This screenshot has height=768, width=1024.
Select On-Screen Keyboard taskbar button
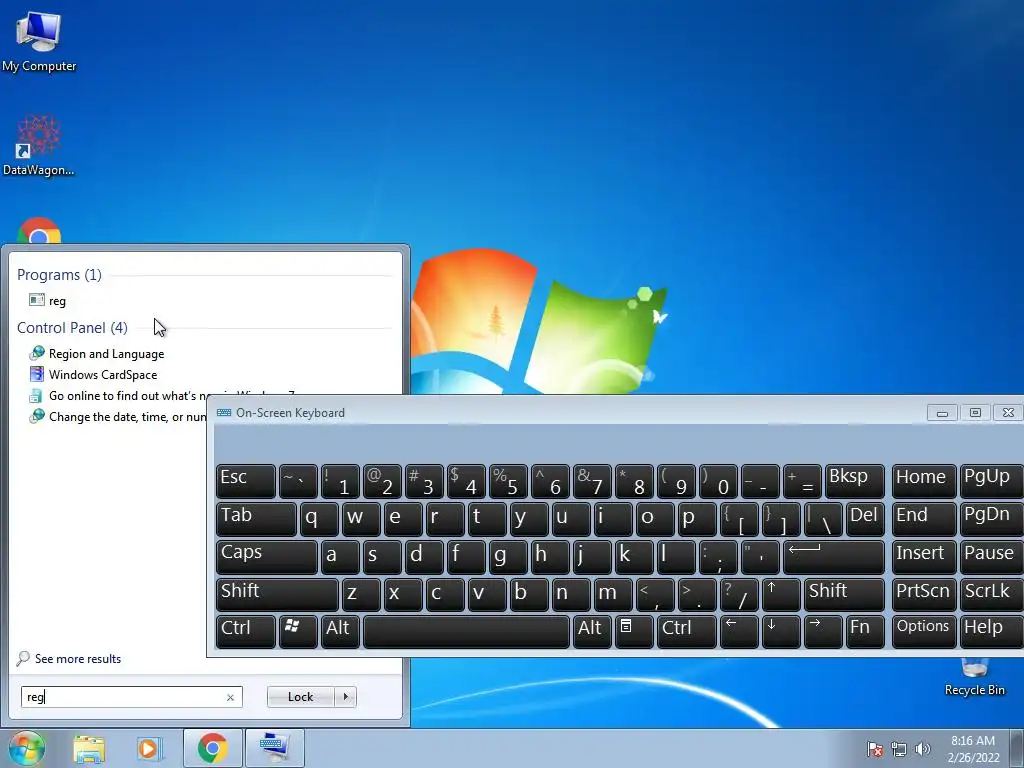coord(274,748)
